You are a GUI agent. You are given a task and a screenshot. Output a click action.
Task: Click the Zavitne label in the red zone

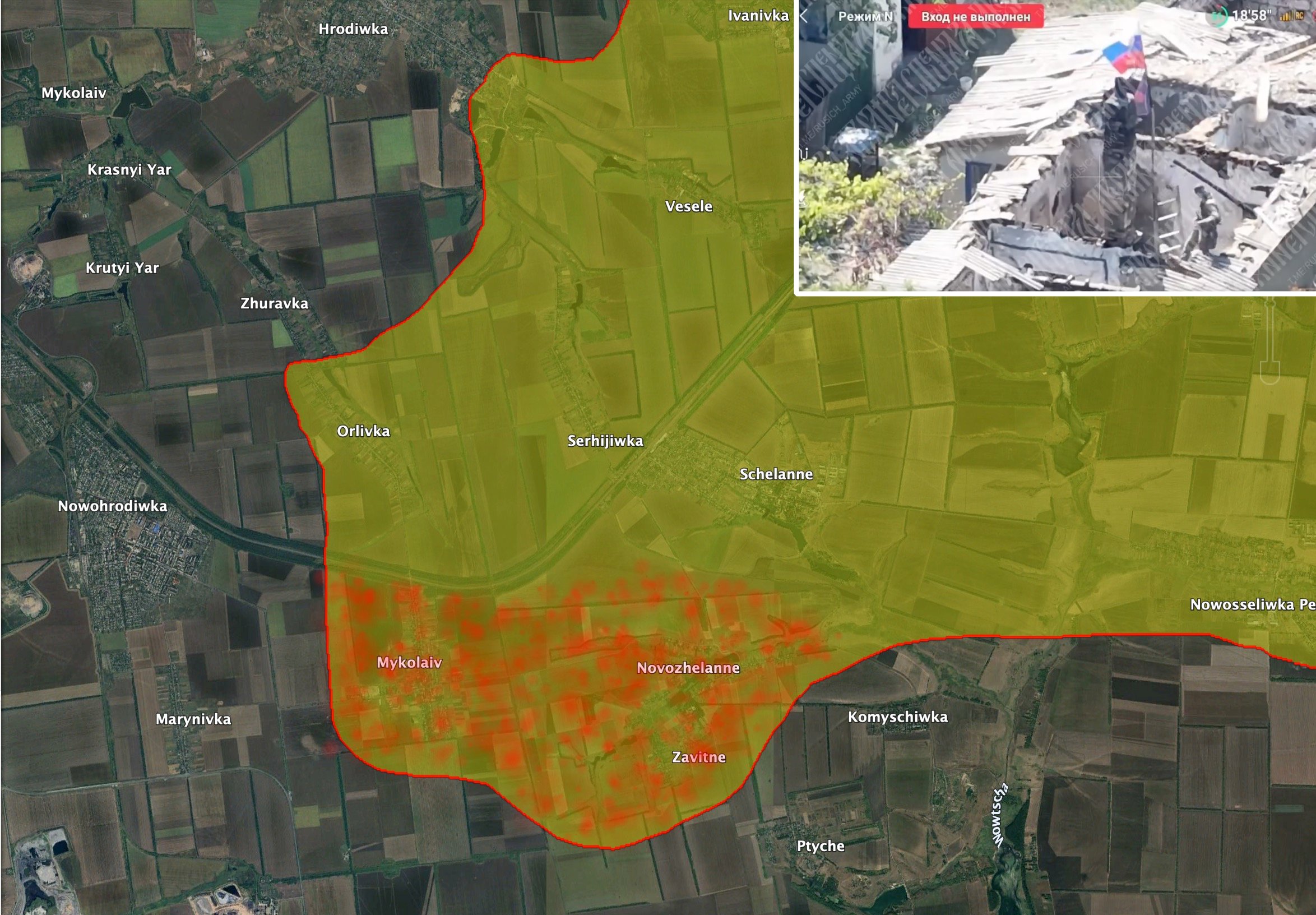(698, 757)
